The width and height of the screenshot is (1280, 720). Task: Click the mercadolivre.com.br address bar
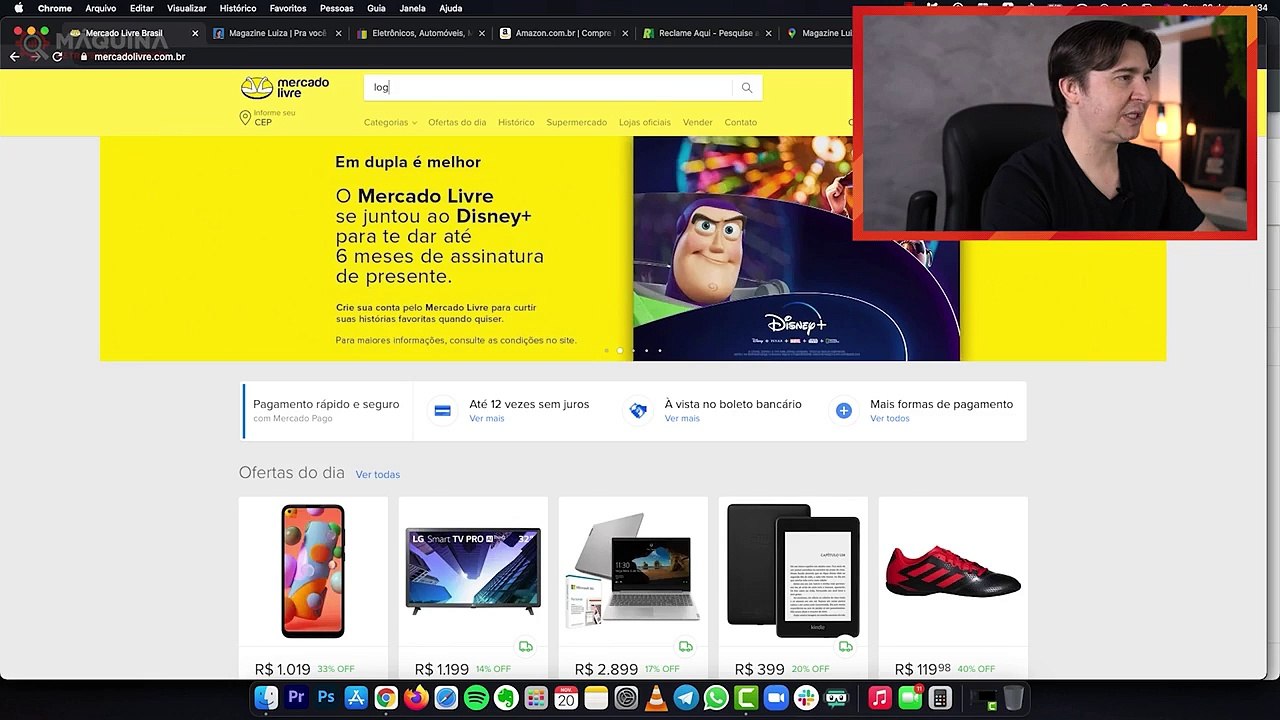pos(140,57)
